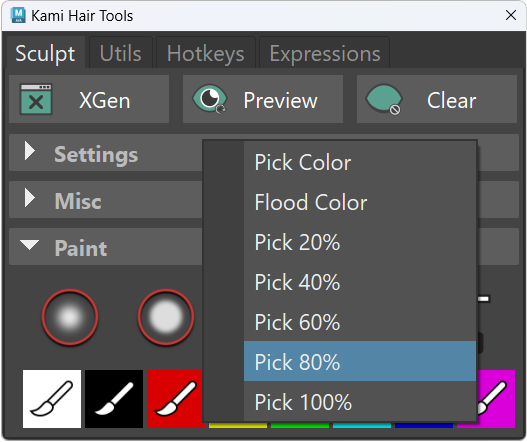Select Pick 60% menu entry
Viewport: 527px width, 442px height.
point(360,322)
